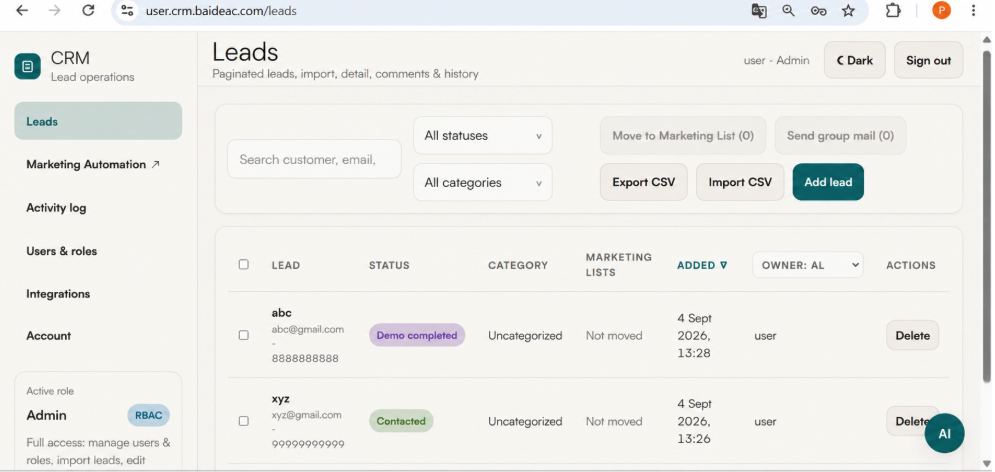
Task: Open the browser extensions puzzle icon
Action: [893, 11]
